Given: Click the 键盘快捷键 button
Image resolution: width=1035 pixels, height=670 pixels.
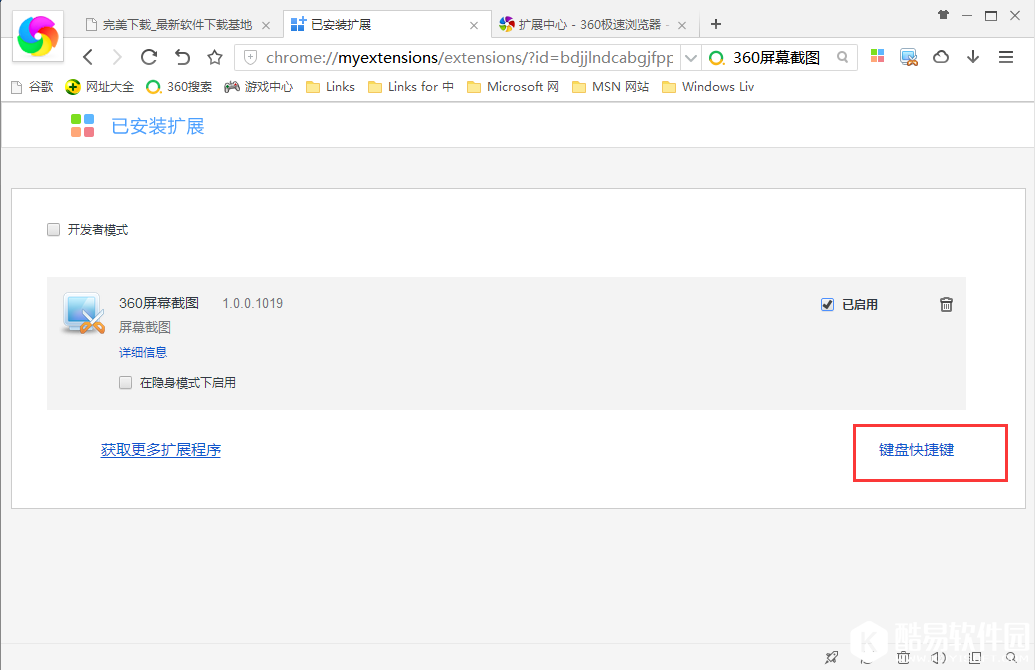Looking at the screenshot, I should point(929,452).
